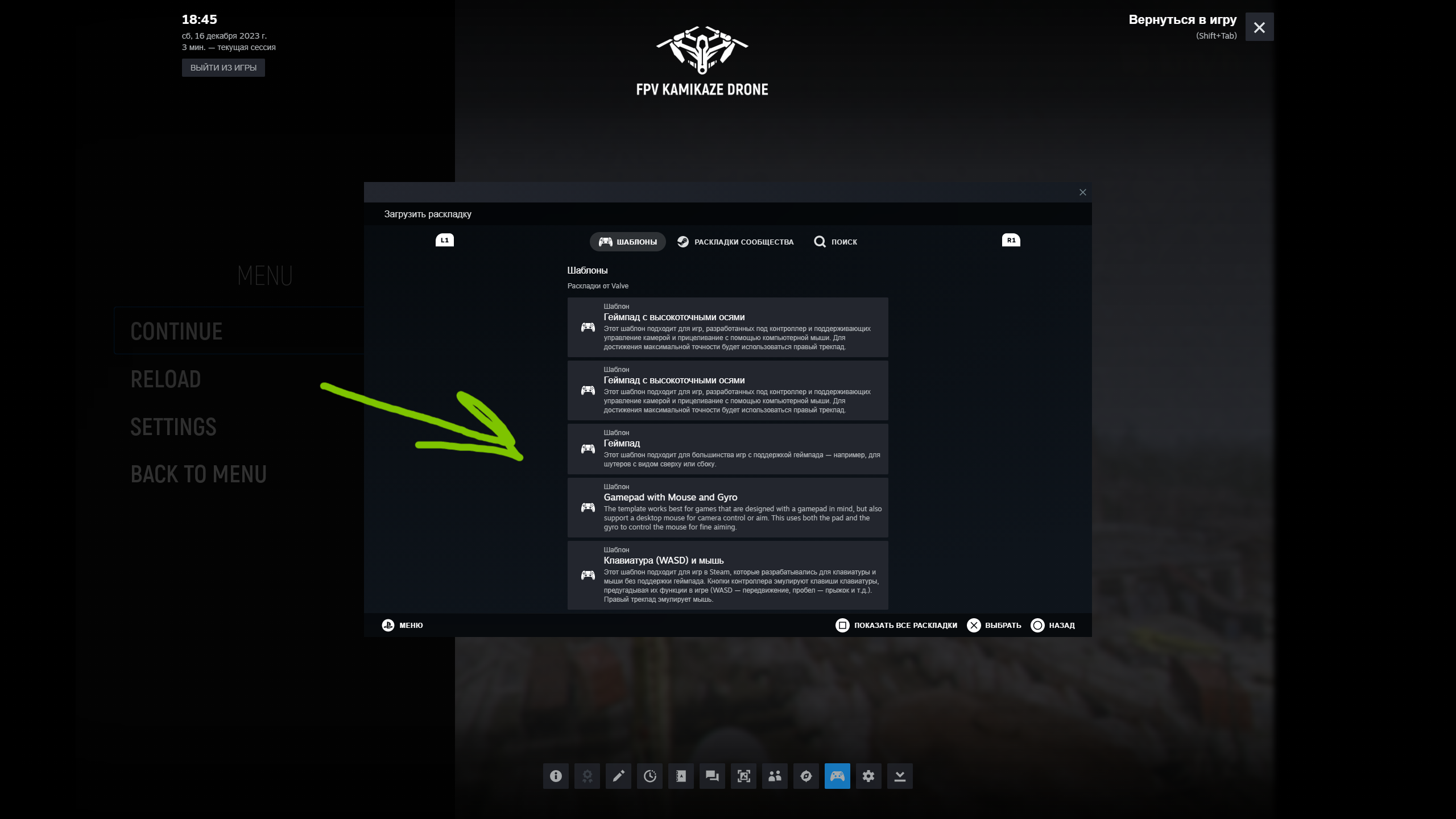Image resolution: width=1456 pixels, height=819 pixels.
Task: Choose Gamepad with Mouse and Gyro template
Action: click(x=727, y=507)
